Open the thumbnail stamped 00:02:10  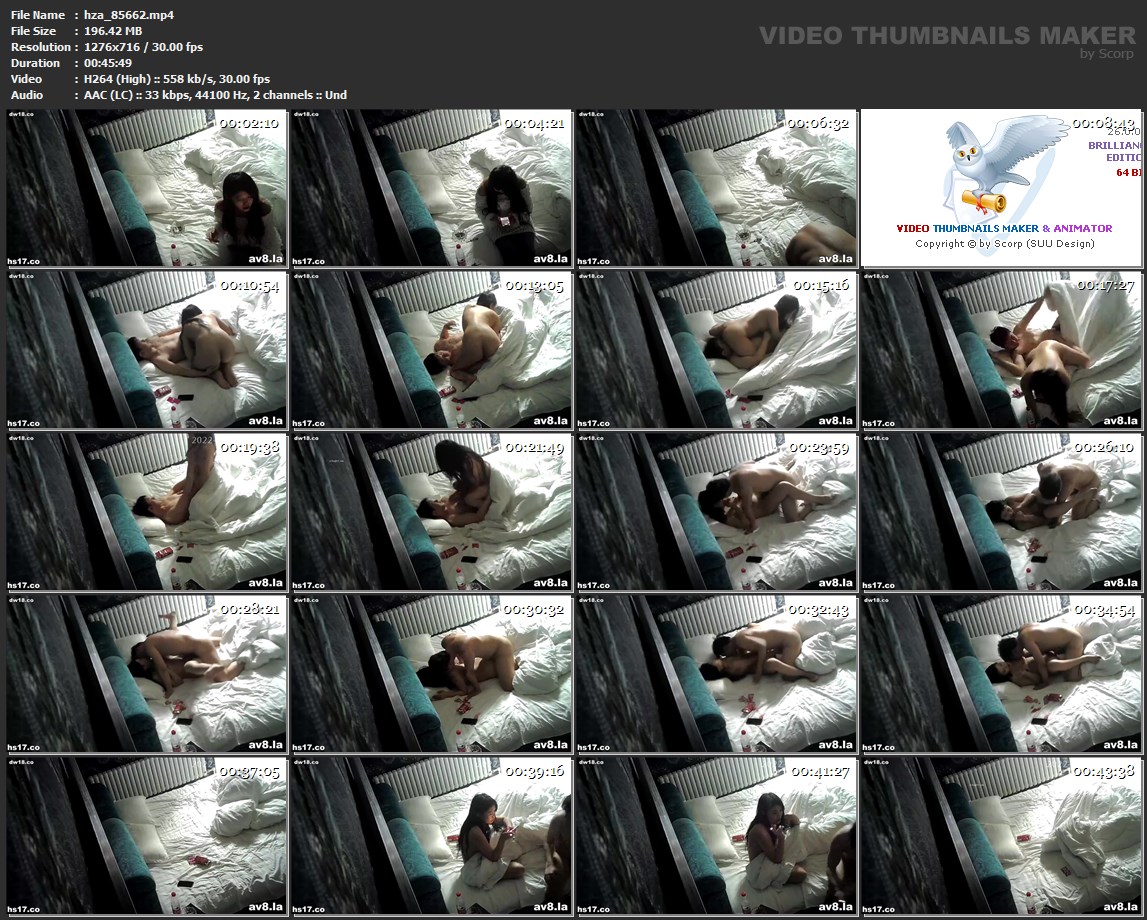146,188
